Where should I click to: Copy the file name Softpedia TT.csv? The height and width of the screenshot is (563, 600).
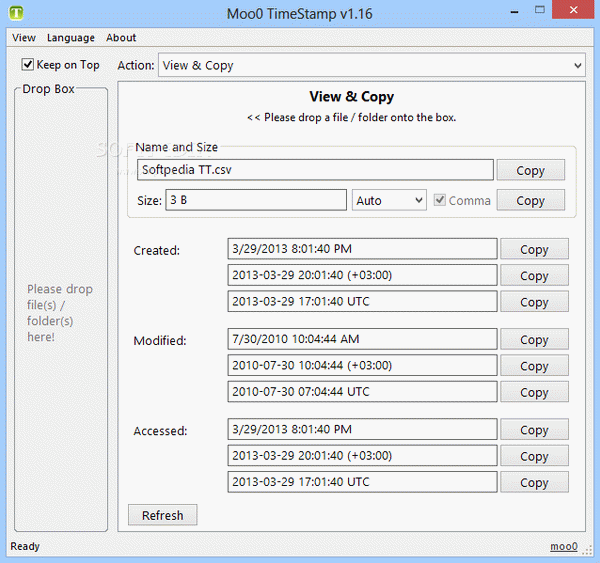click(530, 170)
